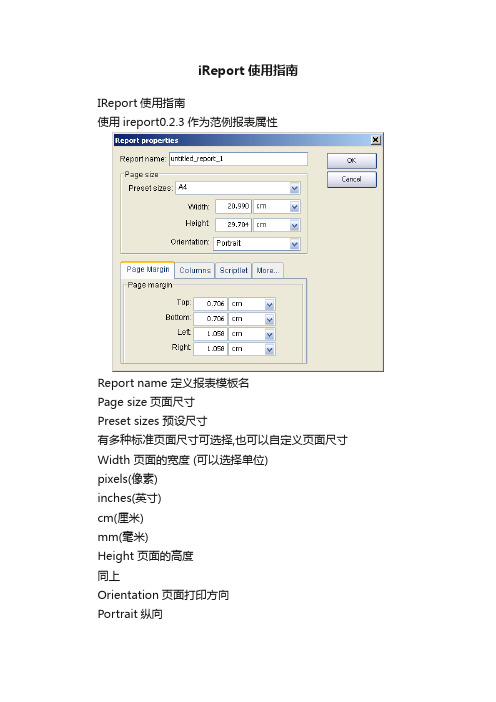
Task: Click the text 'Portrait 纵向'
Action: 130,614
